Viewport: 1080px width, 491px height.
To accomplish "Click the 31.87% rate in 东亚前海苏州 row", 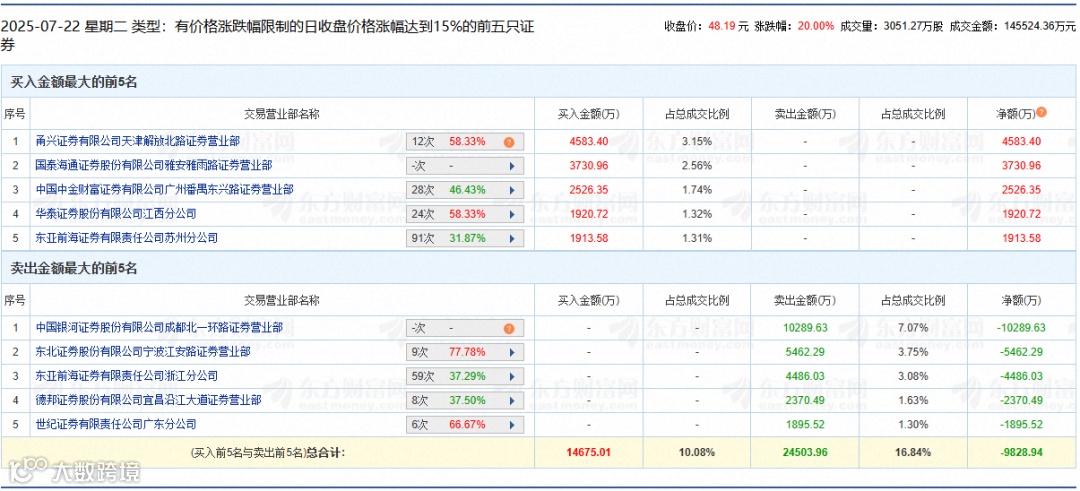I will point(467,238).
